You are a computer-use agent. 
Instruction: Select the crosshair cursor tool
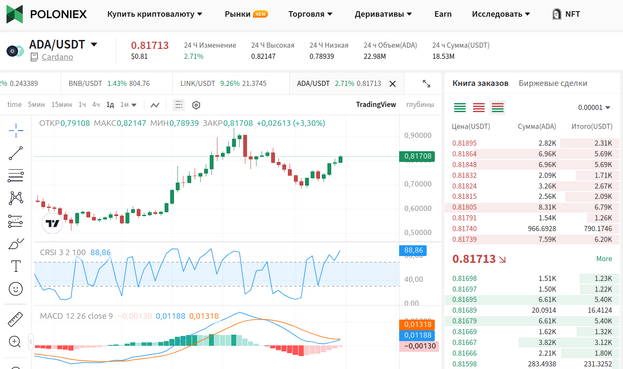coord(16,130)
